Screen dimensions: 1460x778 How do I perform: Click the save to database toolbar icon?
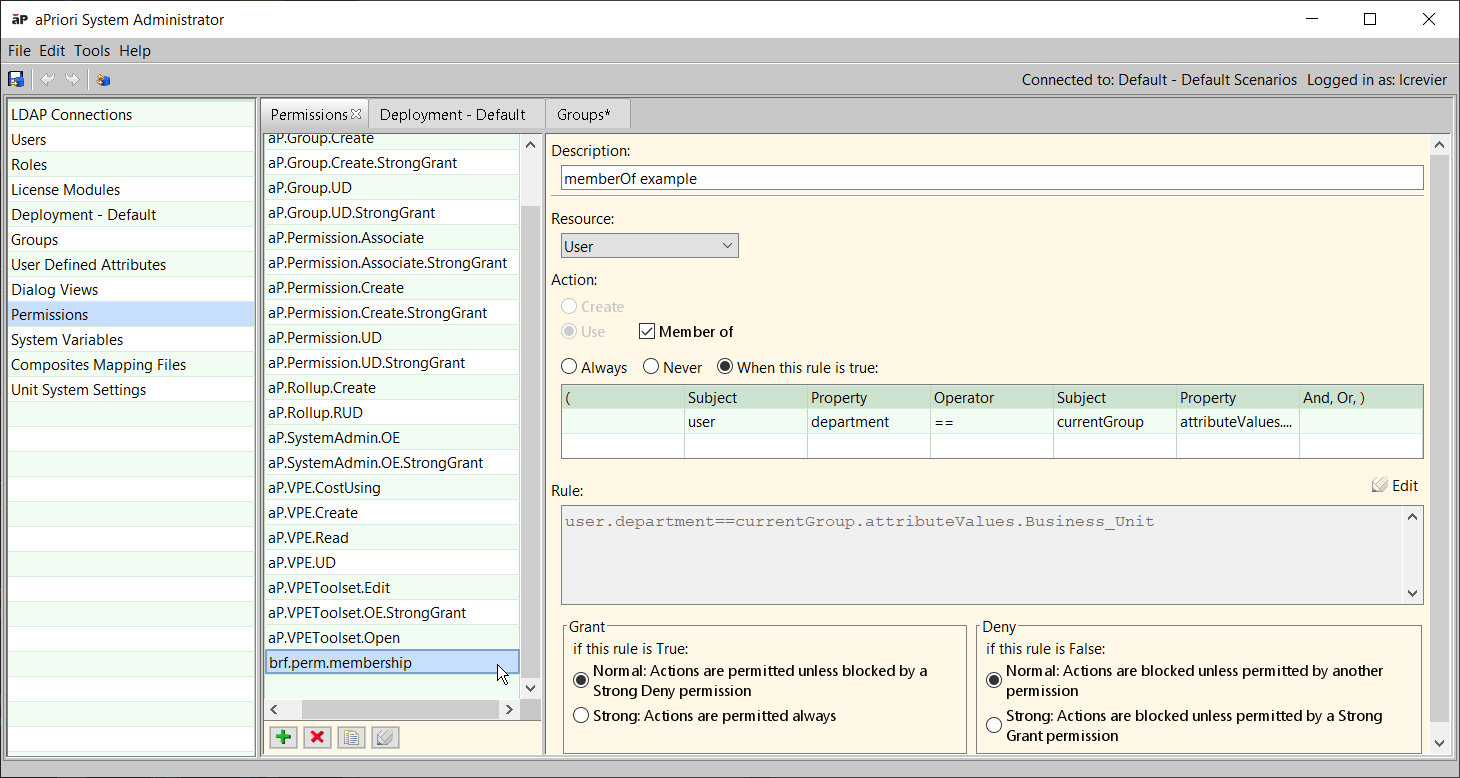(16, 79)
